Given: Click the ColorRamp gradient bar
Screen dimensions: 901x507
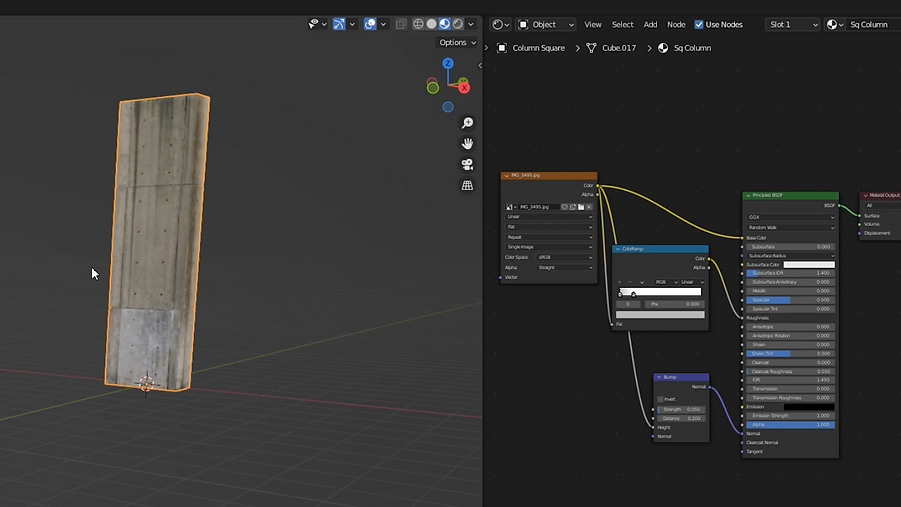Looking at the screenshot, I should coord(660,291).
